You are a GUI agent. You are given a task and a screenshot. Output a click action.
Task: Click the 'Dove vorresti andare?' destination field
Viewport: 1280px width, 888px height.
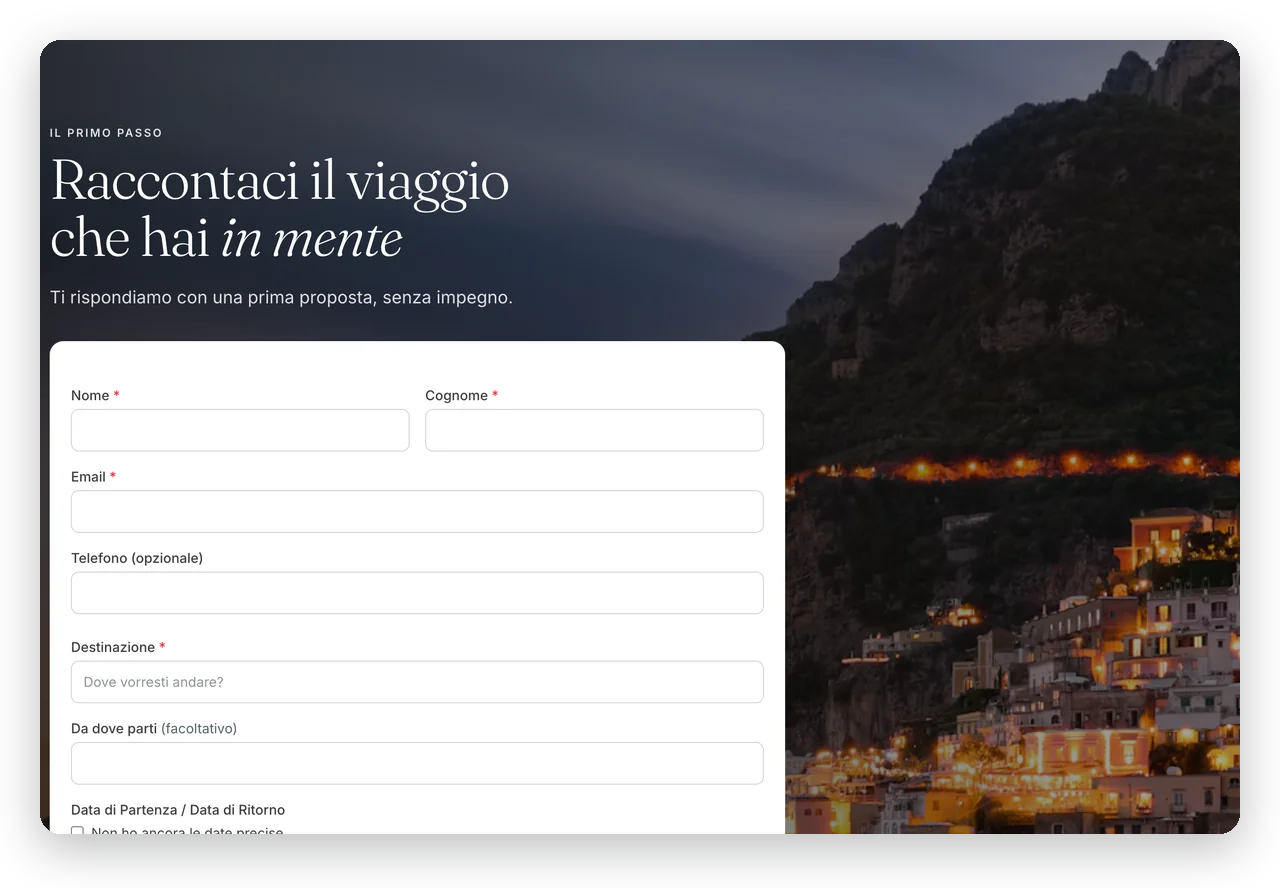417,682
